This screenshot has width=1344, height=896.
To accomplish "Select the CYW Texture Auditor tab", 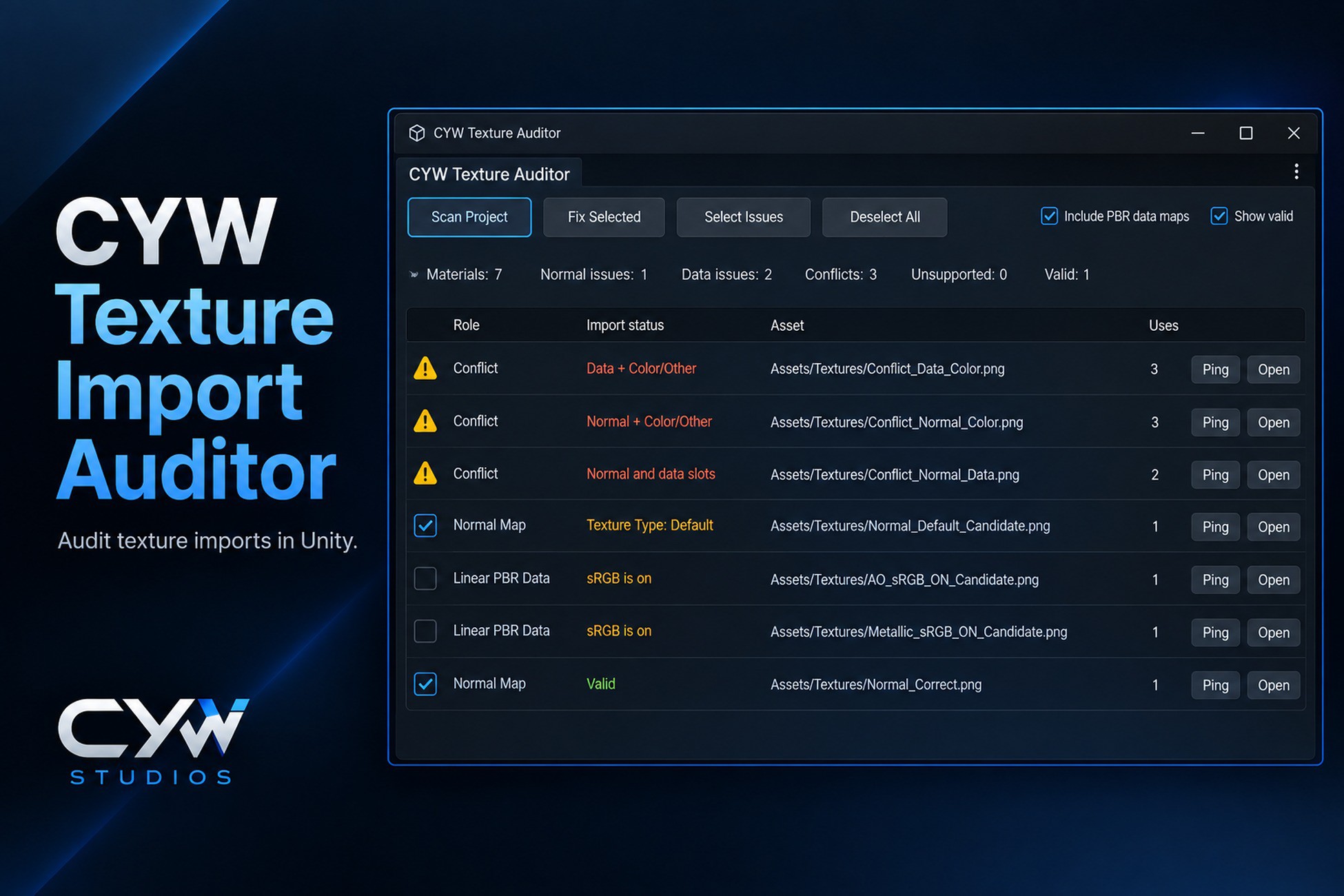I will pos(489,174).
